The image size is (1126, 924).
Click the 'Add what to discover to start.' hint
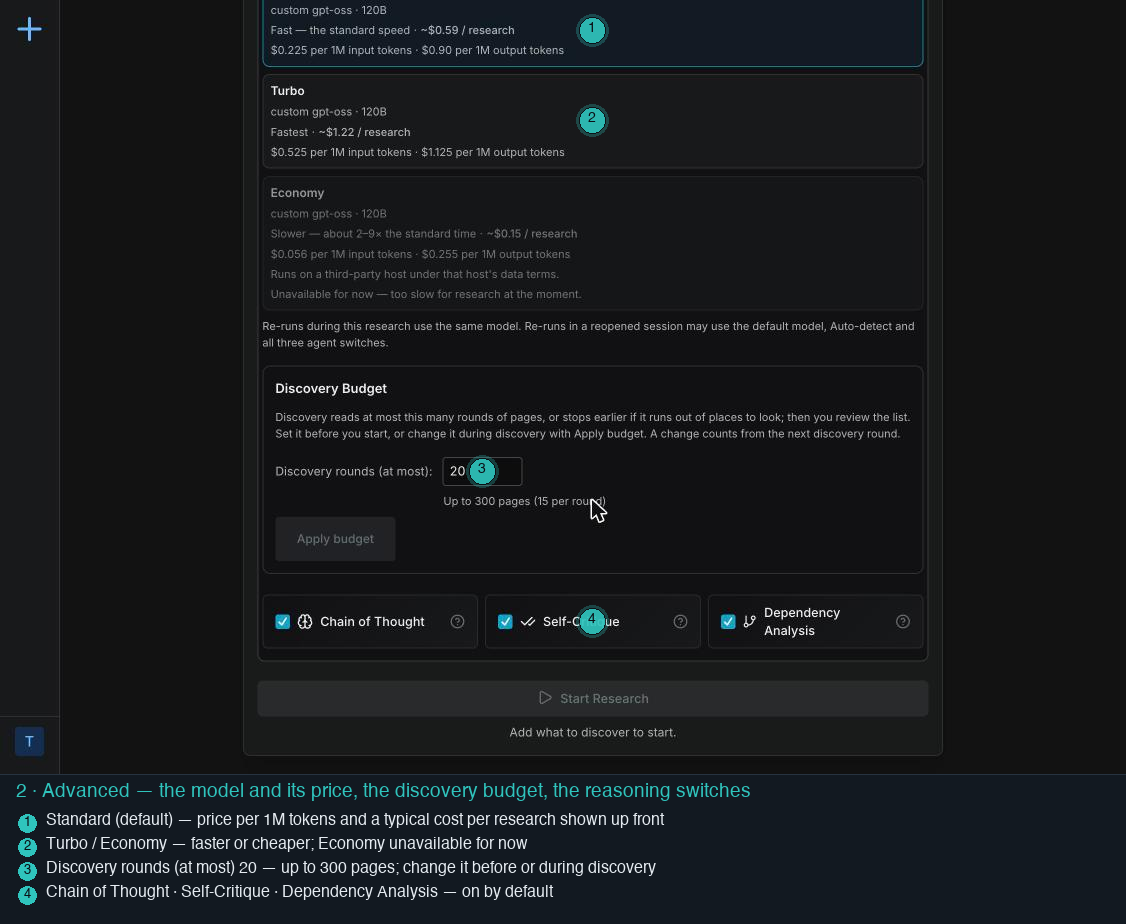(x=592, y=732)
